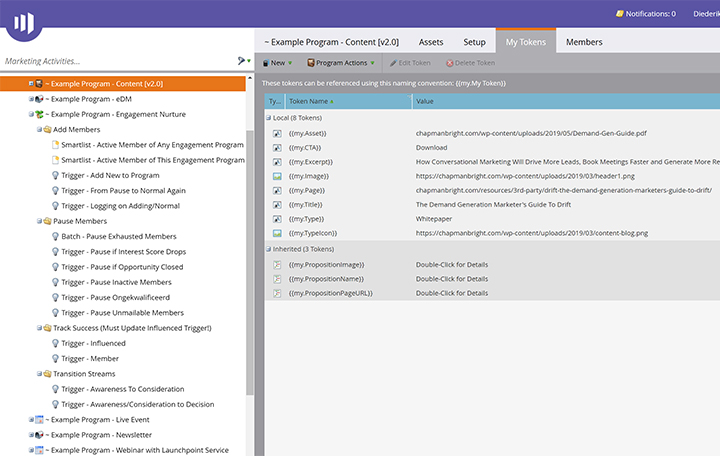Focus the Marketing Activities search field
Image resolution: width=720 pixels, height=456 pixels.
click(x=118, y=61)
